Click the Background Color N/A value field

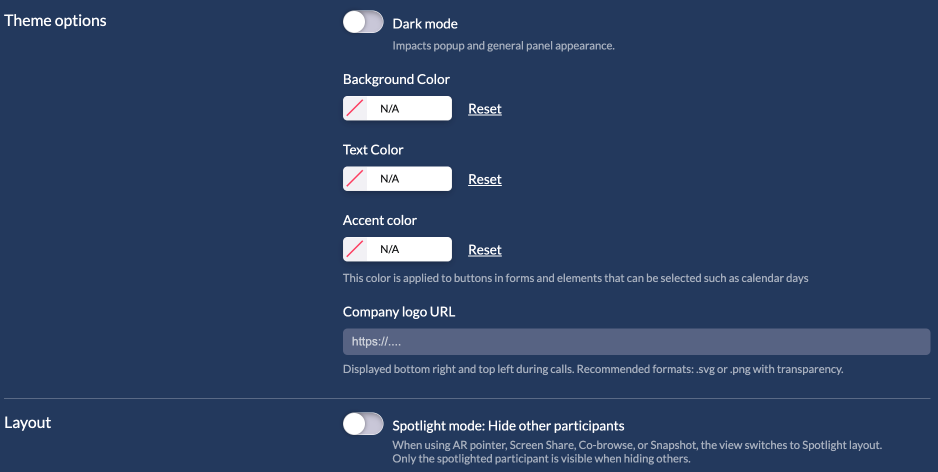coord(410,108)
